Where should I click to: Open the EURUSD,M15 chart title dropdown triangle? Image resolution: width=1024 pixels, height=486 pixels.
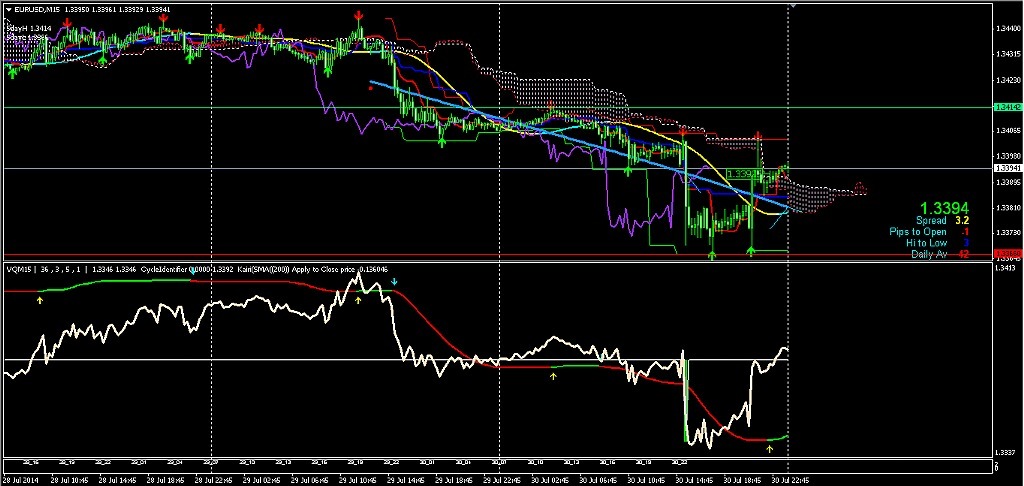coord(7,10)
